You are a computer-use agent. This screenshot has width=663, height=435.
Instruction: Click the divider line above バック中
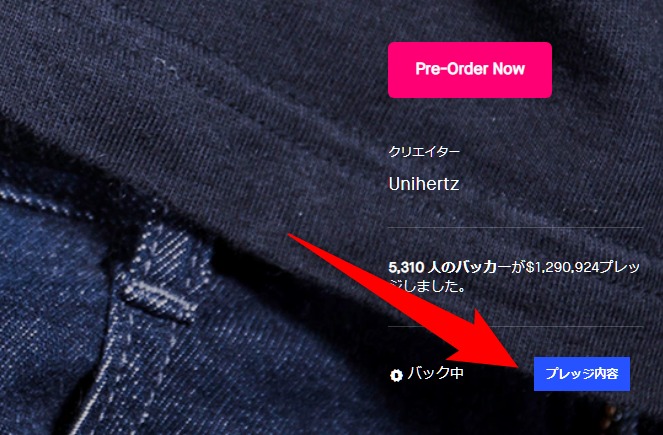point(515,327)
